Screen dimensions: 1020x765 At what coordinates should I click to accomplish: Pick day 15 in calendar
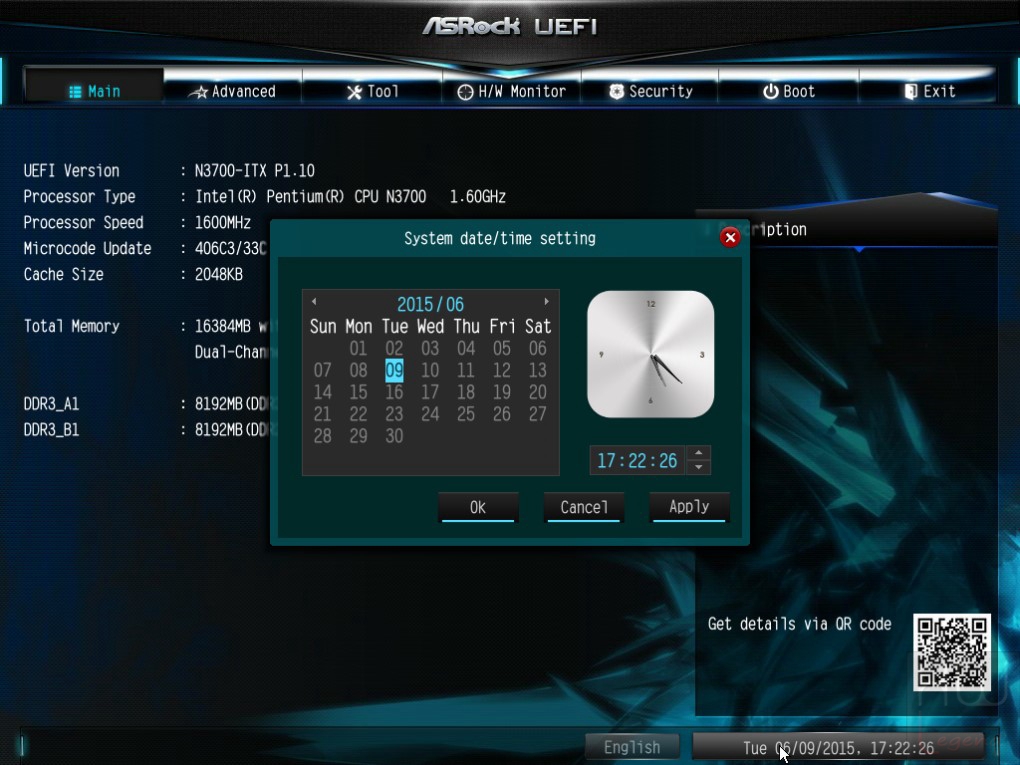point(358,392)
